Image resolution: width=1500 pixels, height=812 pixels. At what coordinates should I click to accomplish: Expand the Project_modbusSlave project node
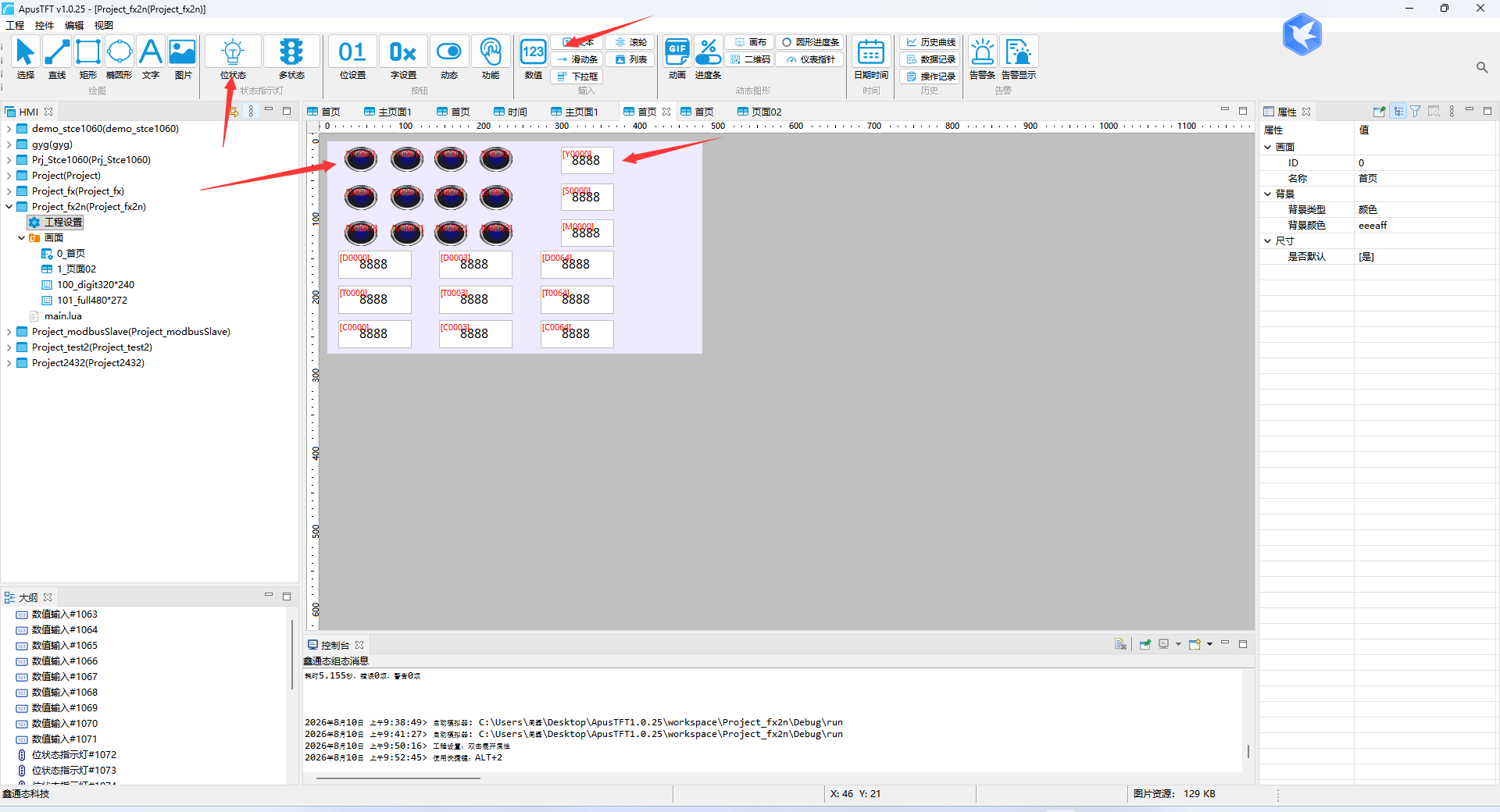(x=9, y=332)
